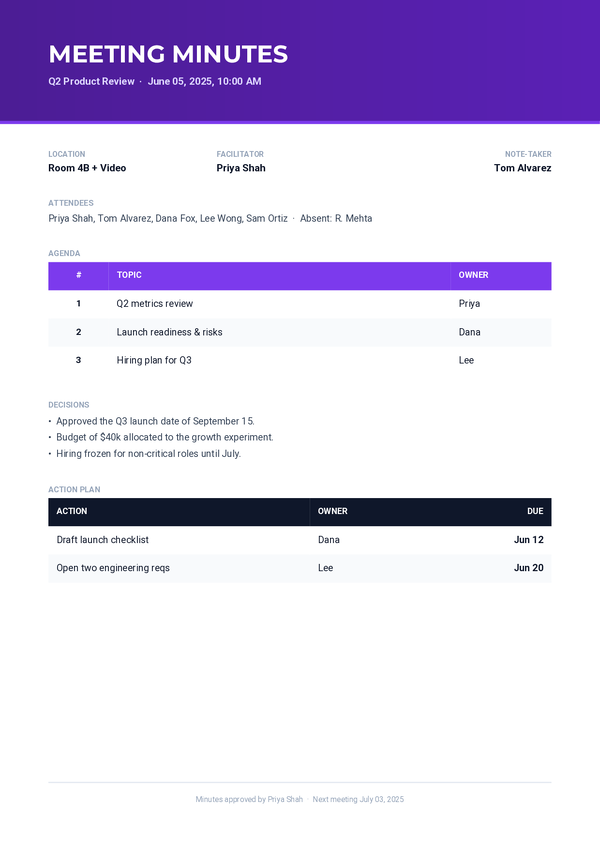Select Hiring plan for Q3 row
600x849 pixels.
300,360
